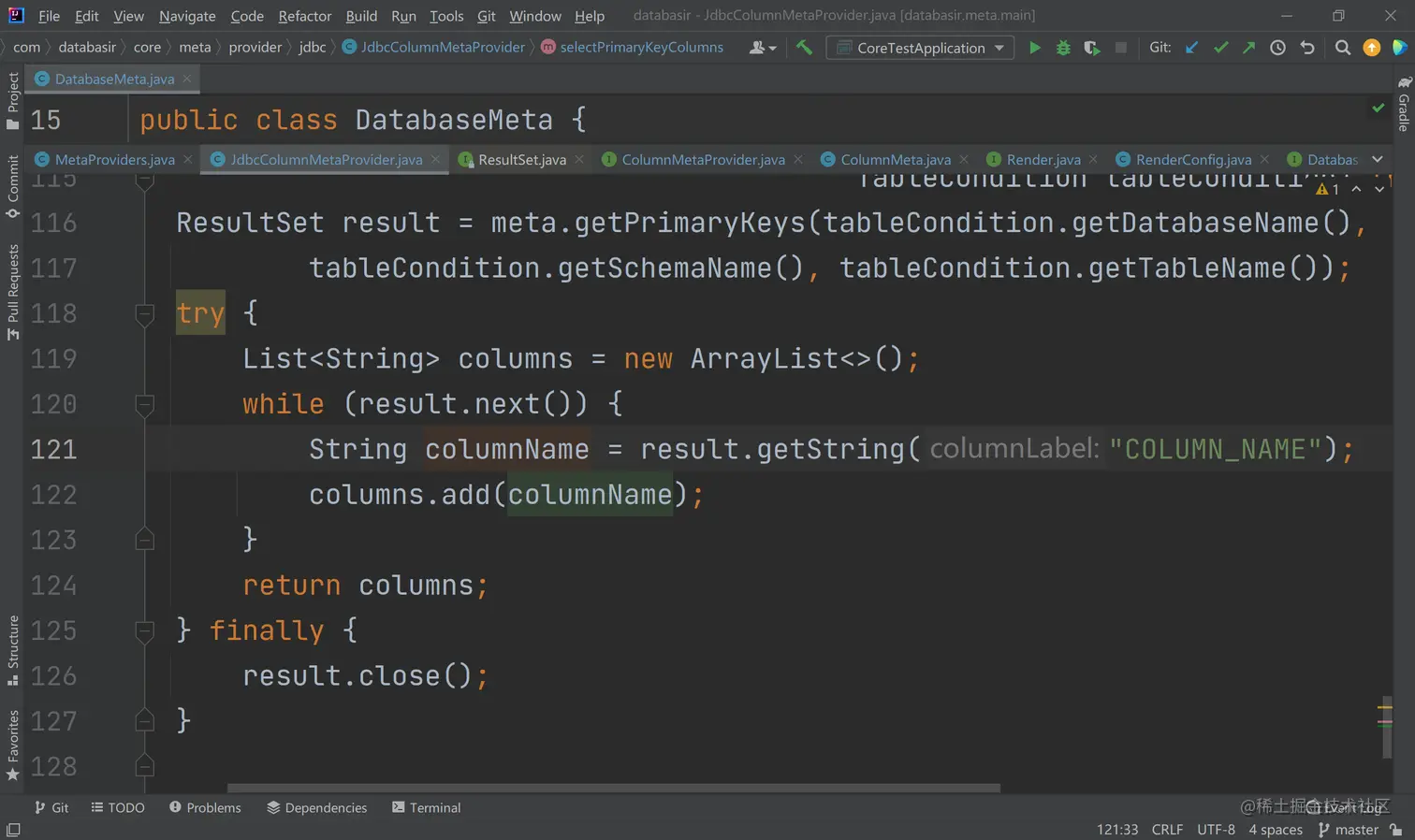Click the warning count indicator
1415x840 pixels.
[x=1327, y=189]
